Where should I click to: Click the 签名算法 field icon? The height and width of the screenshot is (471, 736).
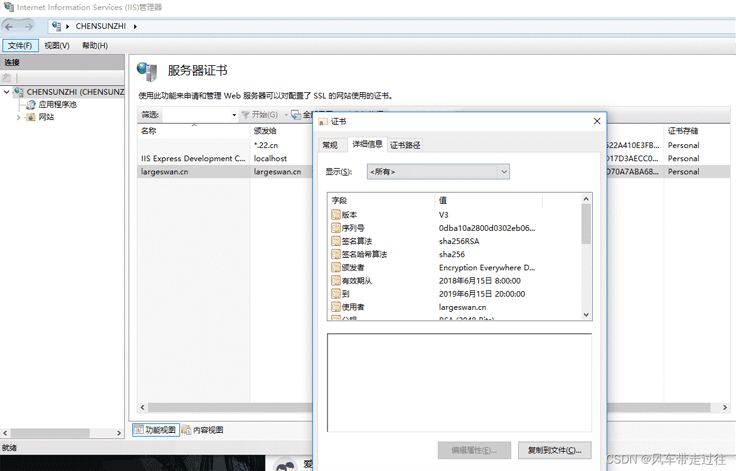point(336,241)
